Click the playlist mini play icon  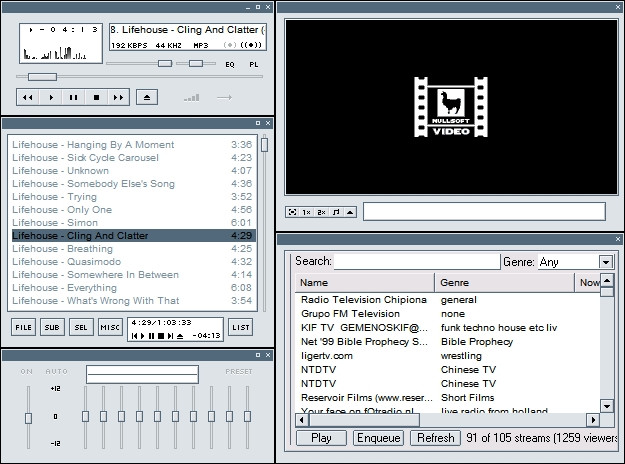point(143,336)
